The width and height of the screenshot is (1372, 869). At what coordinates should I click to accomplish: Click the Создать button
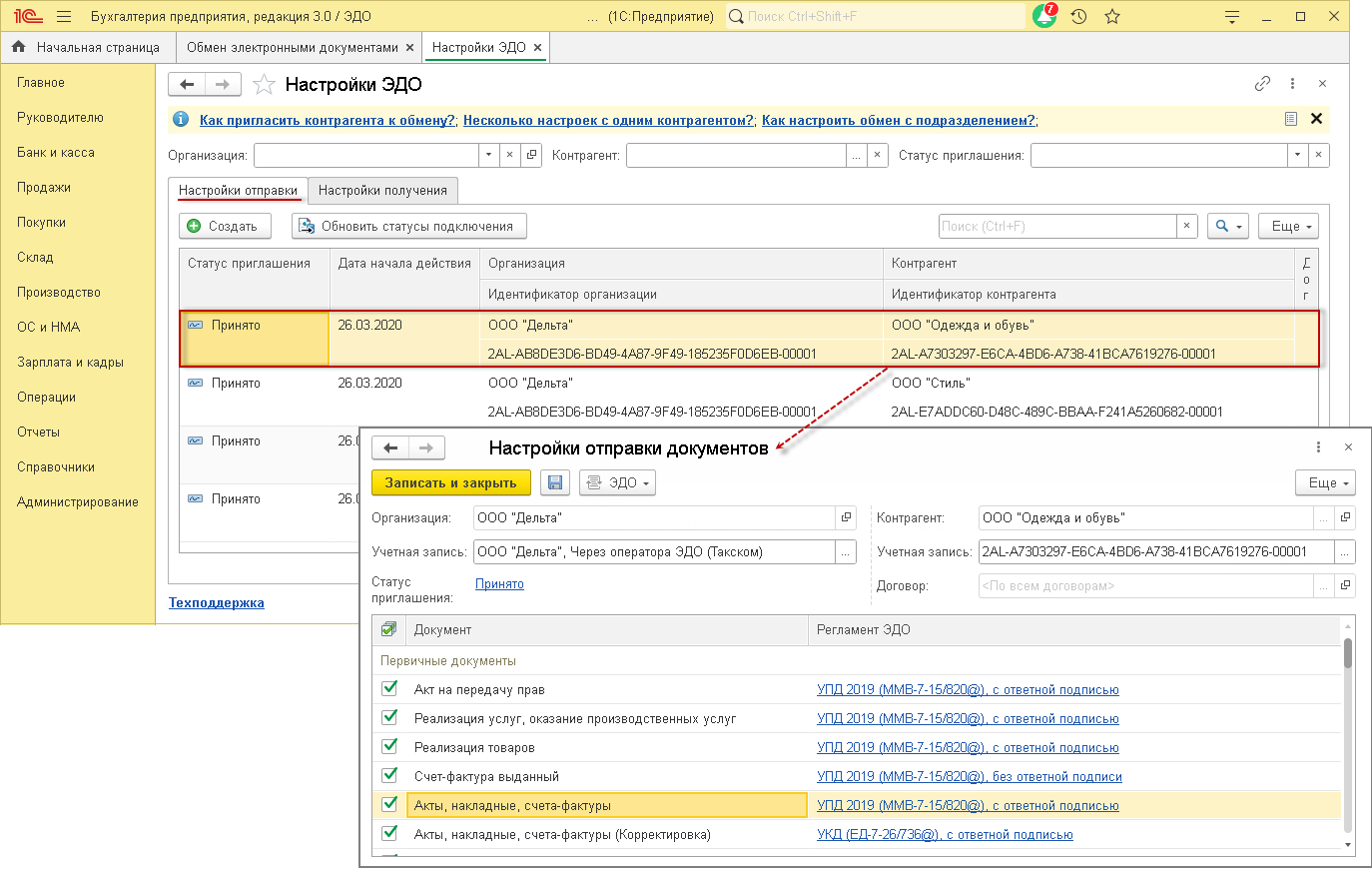coord(225,226)
